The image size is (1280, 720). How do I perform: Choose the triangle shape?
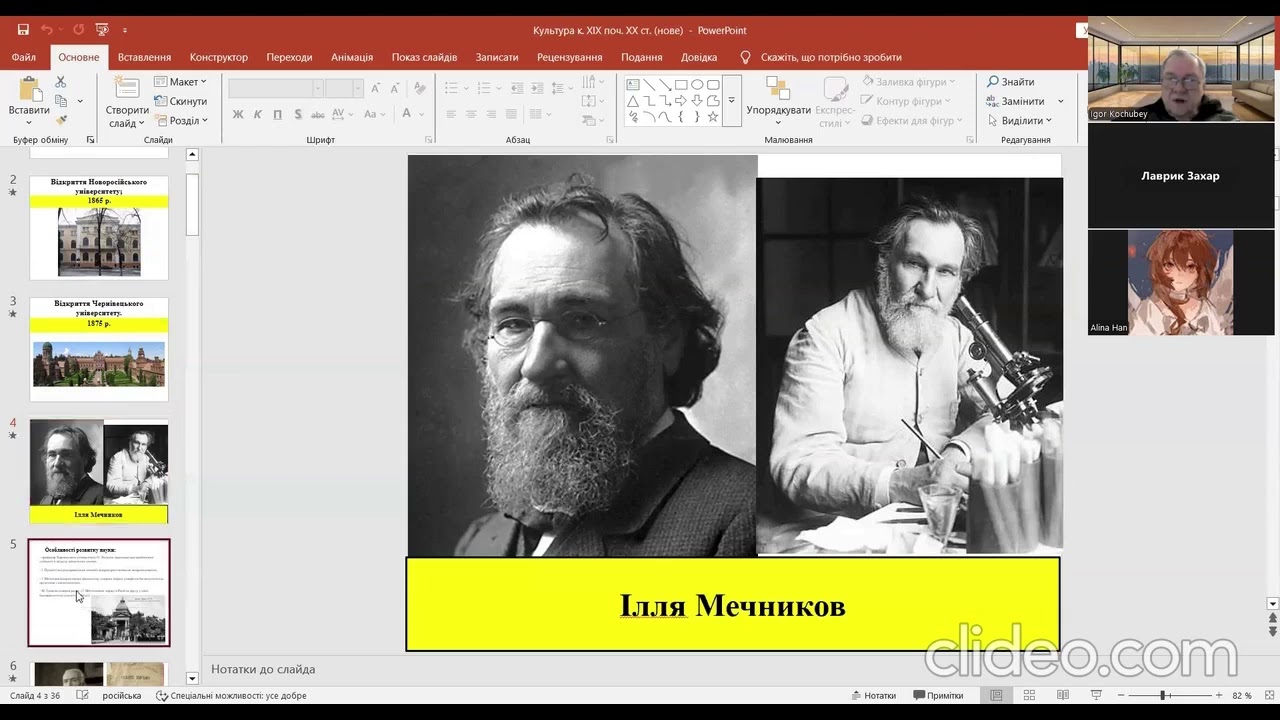(x=633, y=101)
